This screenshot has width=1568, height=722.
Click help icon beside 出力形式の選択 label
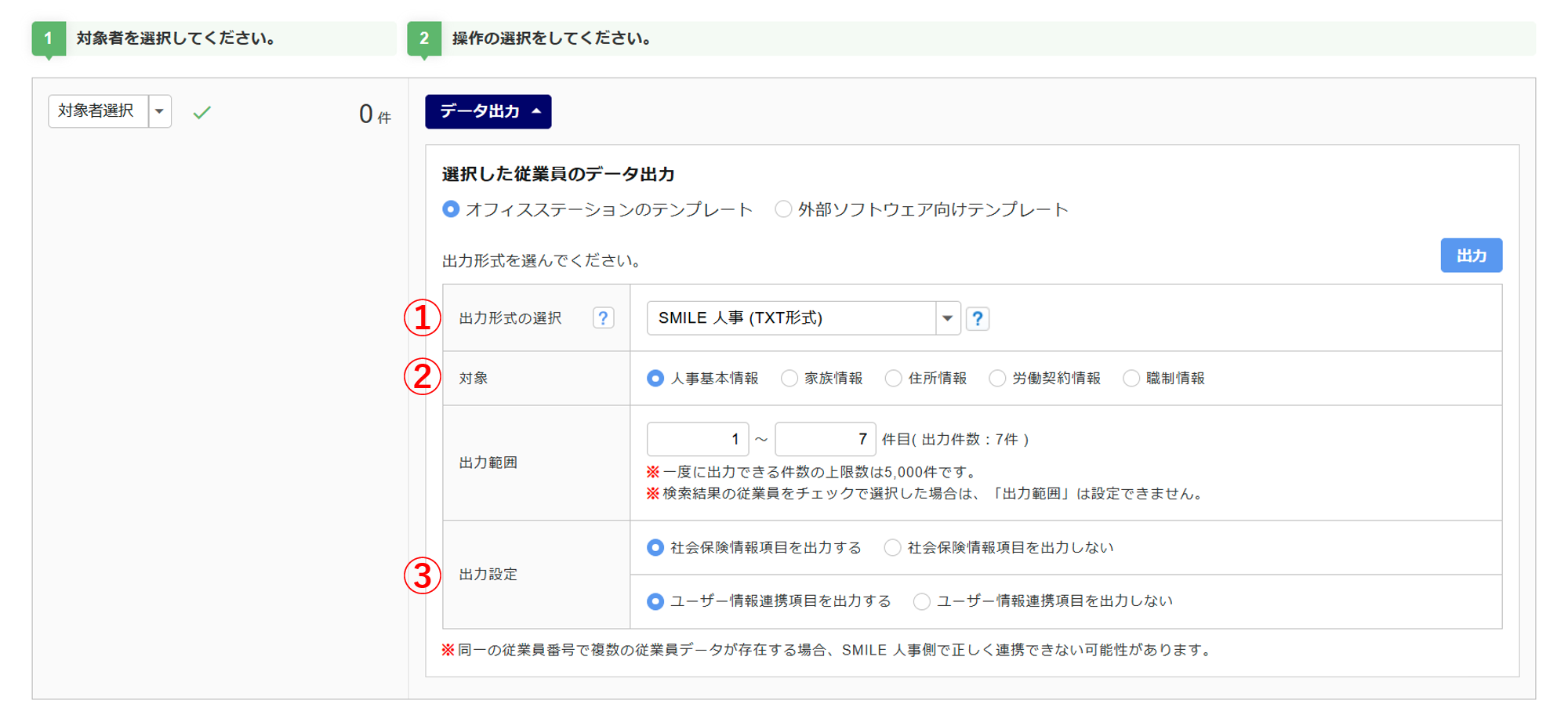click(603, 318)
